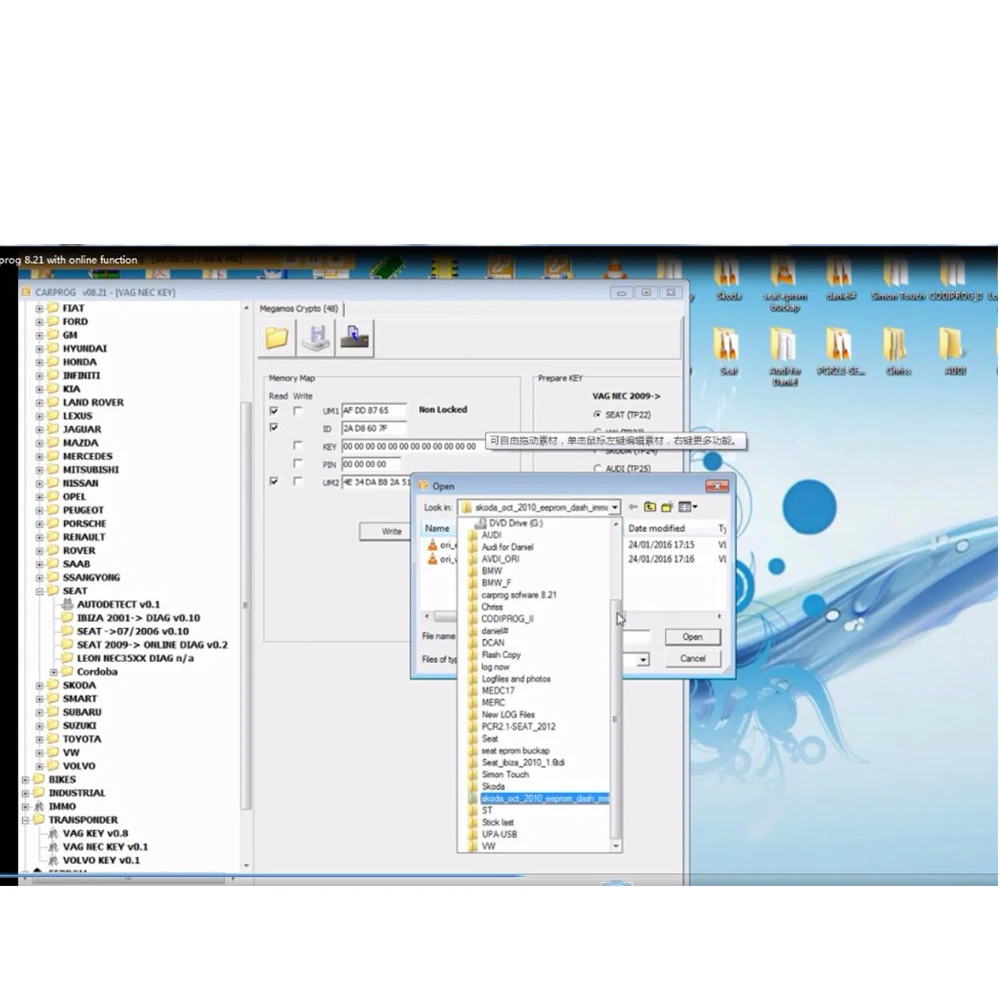Viewport: 1000px width, 1000px height.
Task: Toggle the KEY Write checkbox
Action: (x=298, y=446)
